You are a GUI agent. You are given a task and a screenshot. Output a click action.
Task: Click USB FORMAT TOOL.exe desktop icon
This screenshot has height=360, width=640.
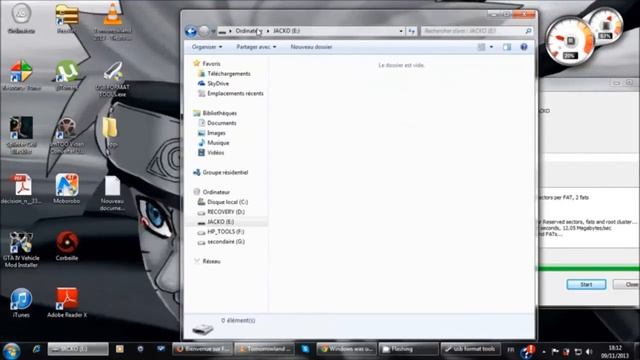(x=112, y=79)
